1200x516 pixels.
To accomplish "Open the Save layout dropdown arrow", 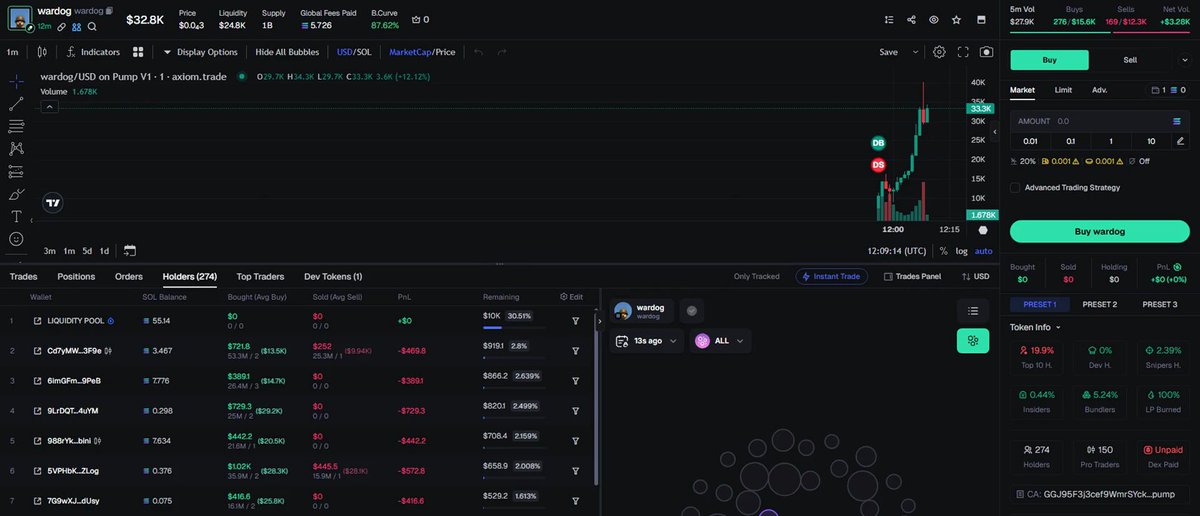I will [x=914, y=52].
